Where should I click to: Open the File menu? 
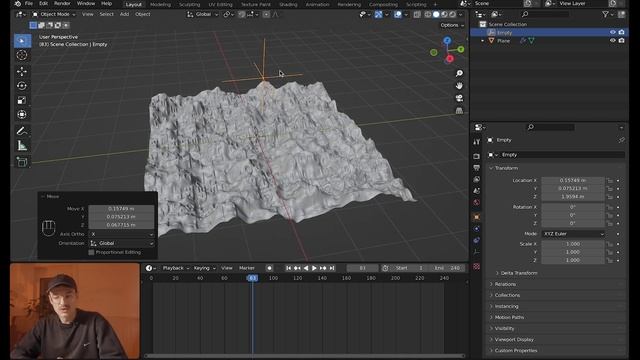pyautogui.click(x=29, y=4)
